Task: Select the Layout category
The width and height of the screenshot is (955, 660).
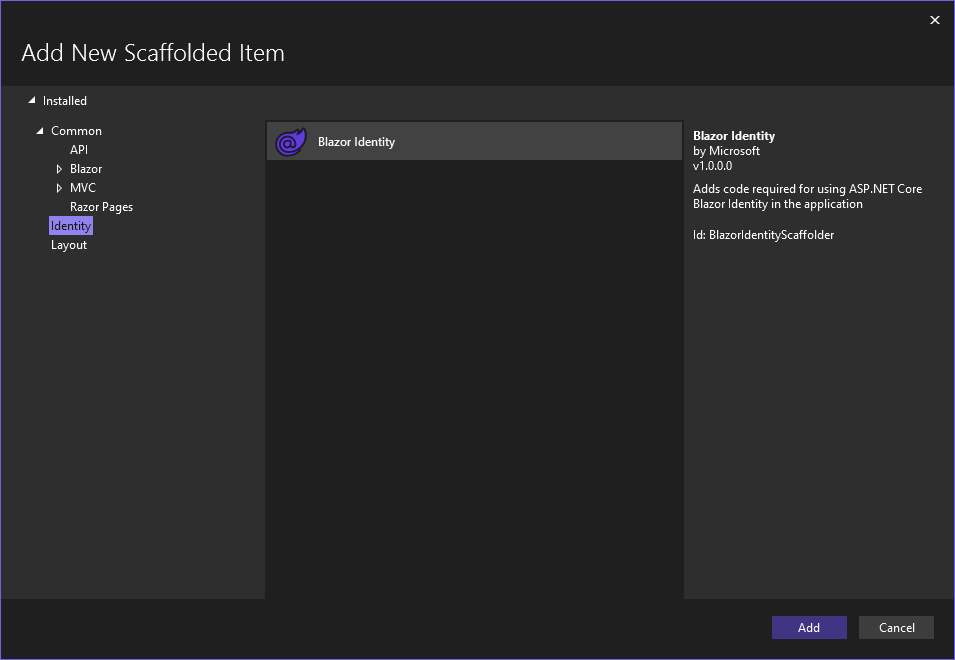Action: point(69,244)
